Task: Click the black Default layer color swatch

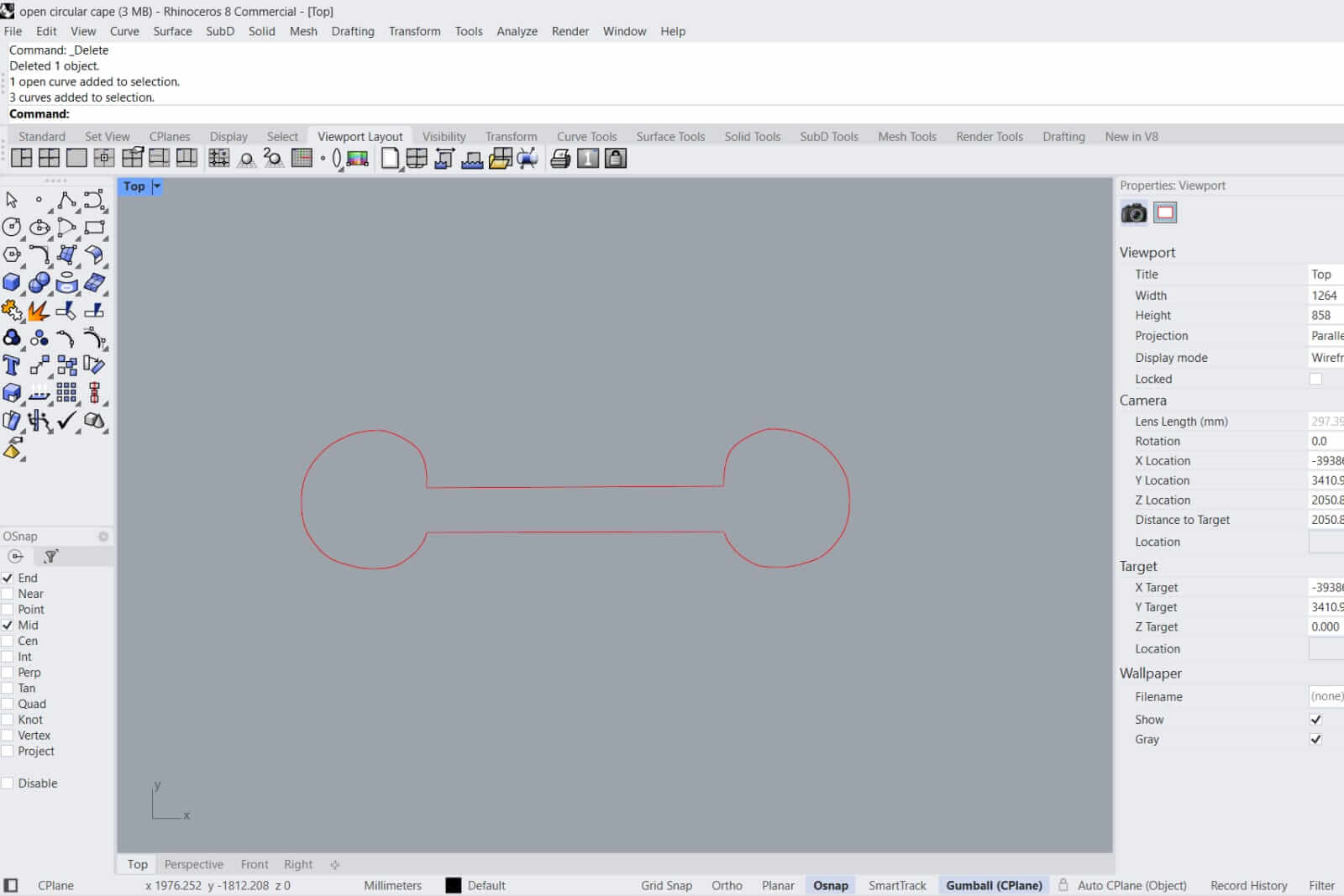Action: pyautogui.click(x=454, y=885)
